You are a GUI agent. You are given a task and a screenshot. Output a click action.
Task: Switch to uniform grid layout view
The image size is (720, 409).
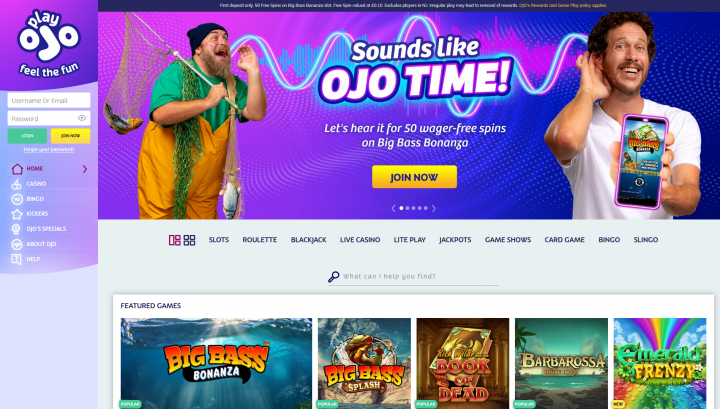pyautogui.click(x=190, y=240)
